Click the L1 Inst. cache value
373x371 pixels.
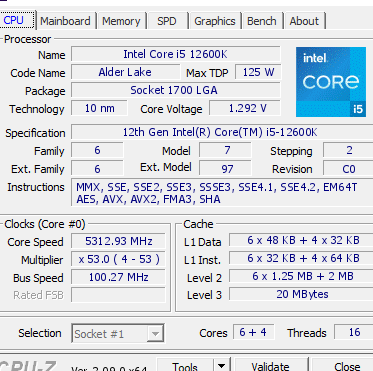point(301,258)
